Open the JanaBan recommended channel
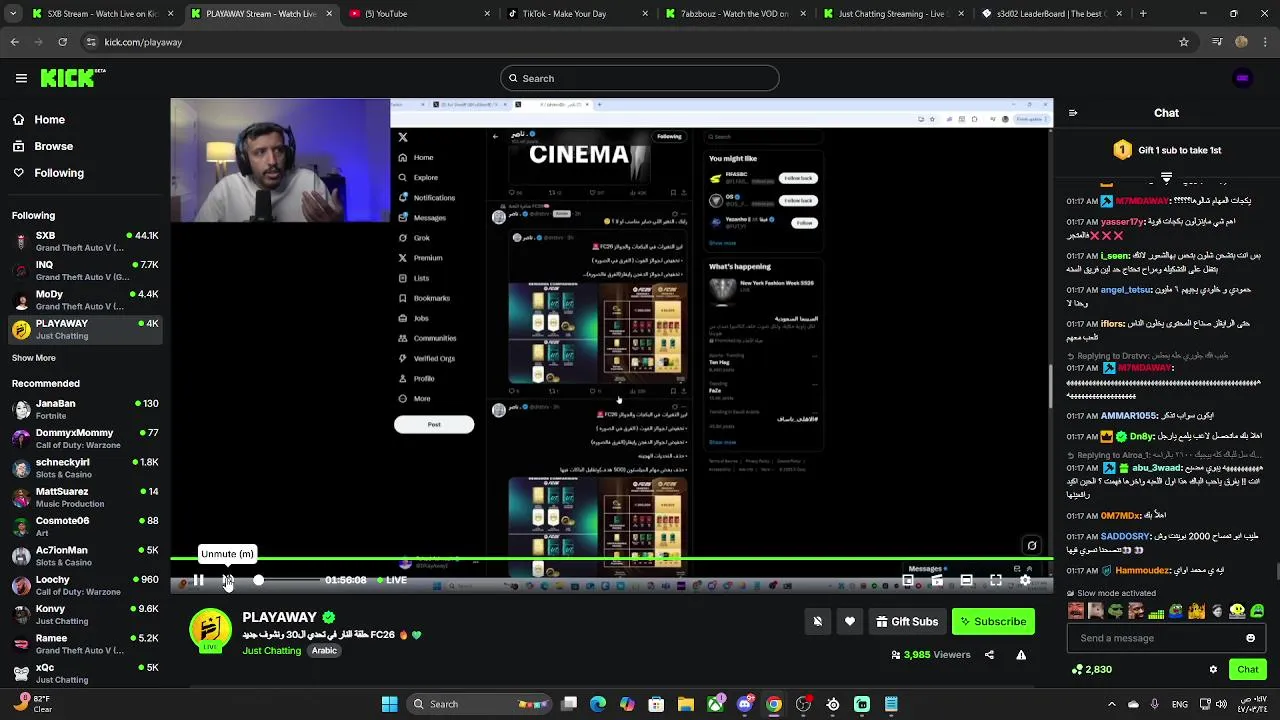 tap(85, 409)
